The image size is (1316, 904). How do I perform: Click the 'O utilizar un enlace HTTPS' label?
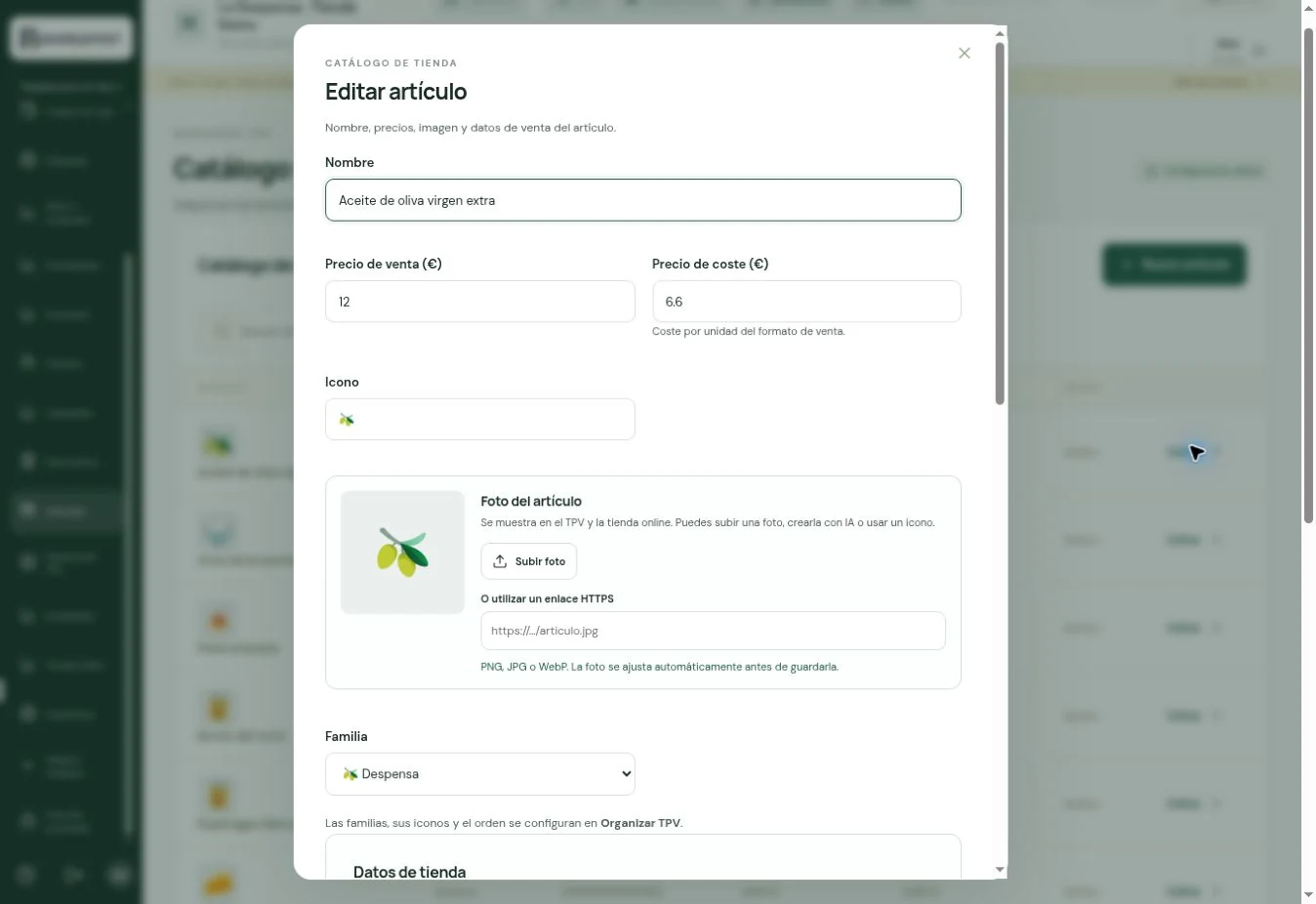548,599
